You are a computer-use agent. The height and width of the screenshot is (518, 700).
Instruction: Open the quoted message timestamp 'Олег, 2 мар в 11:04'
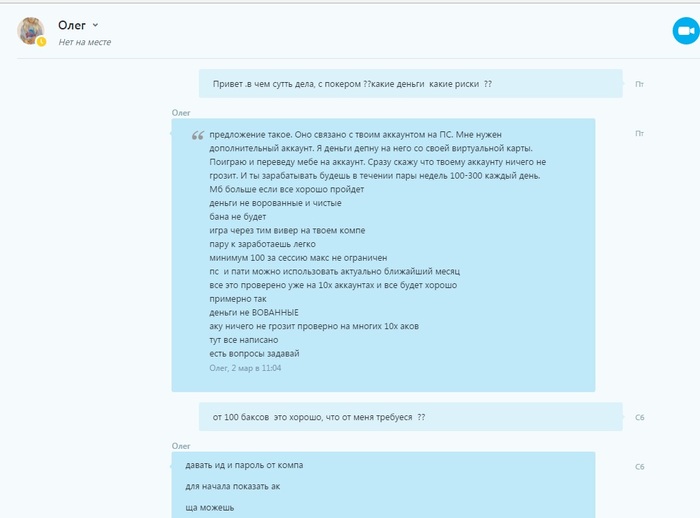(245, 368)
